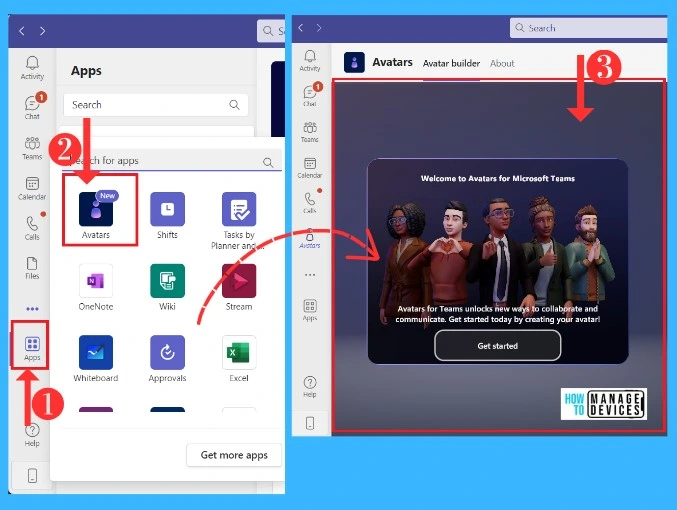This screenshot has height=510, width=677.
Task: Open the Whiteboard app tile
Action: [96, 359]
